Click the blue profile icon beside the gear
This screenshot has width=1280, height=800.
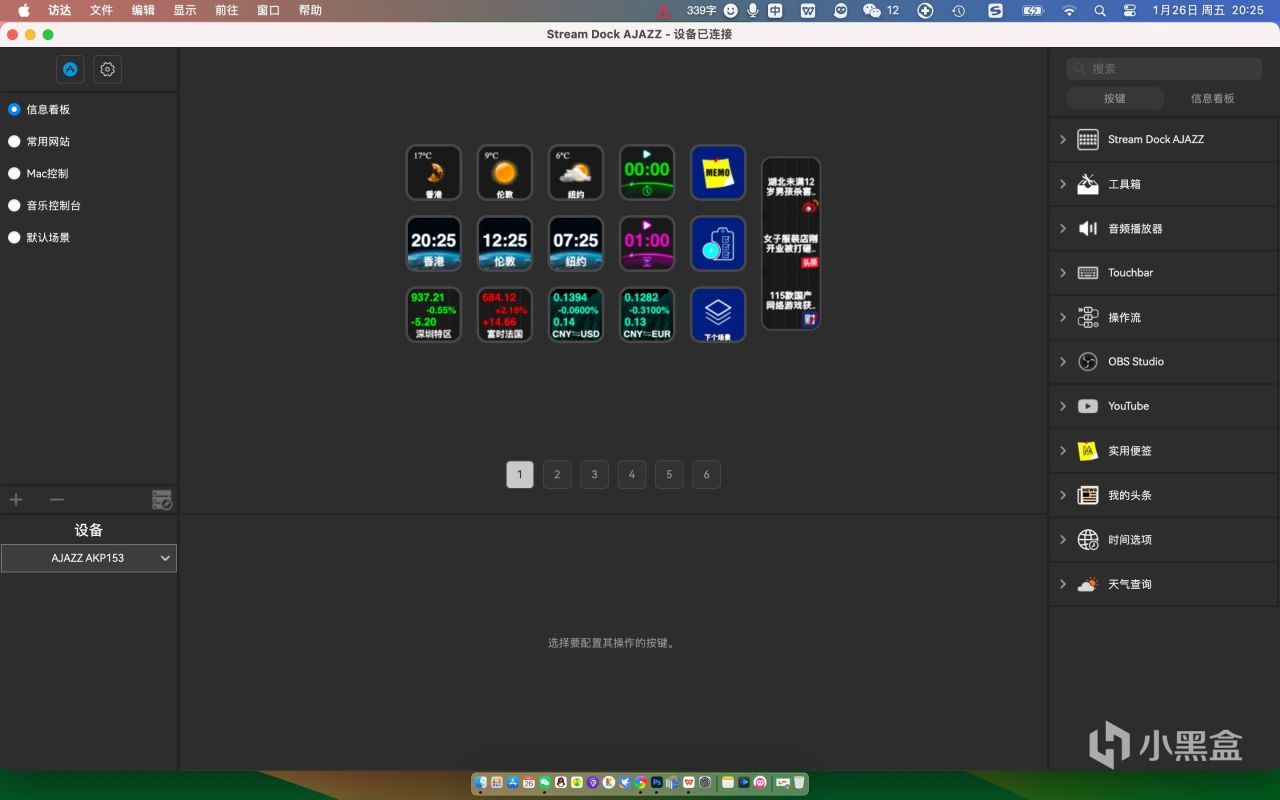(x=70, y=70)
